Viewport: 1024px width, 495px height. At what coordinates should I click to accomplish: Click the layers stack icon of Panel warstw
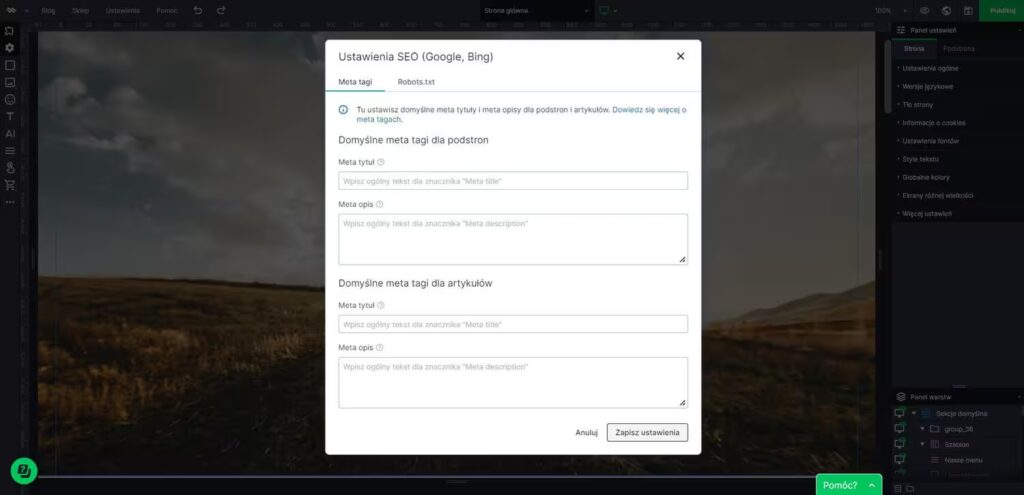point(901,396)
